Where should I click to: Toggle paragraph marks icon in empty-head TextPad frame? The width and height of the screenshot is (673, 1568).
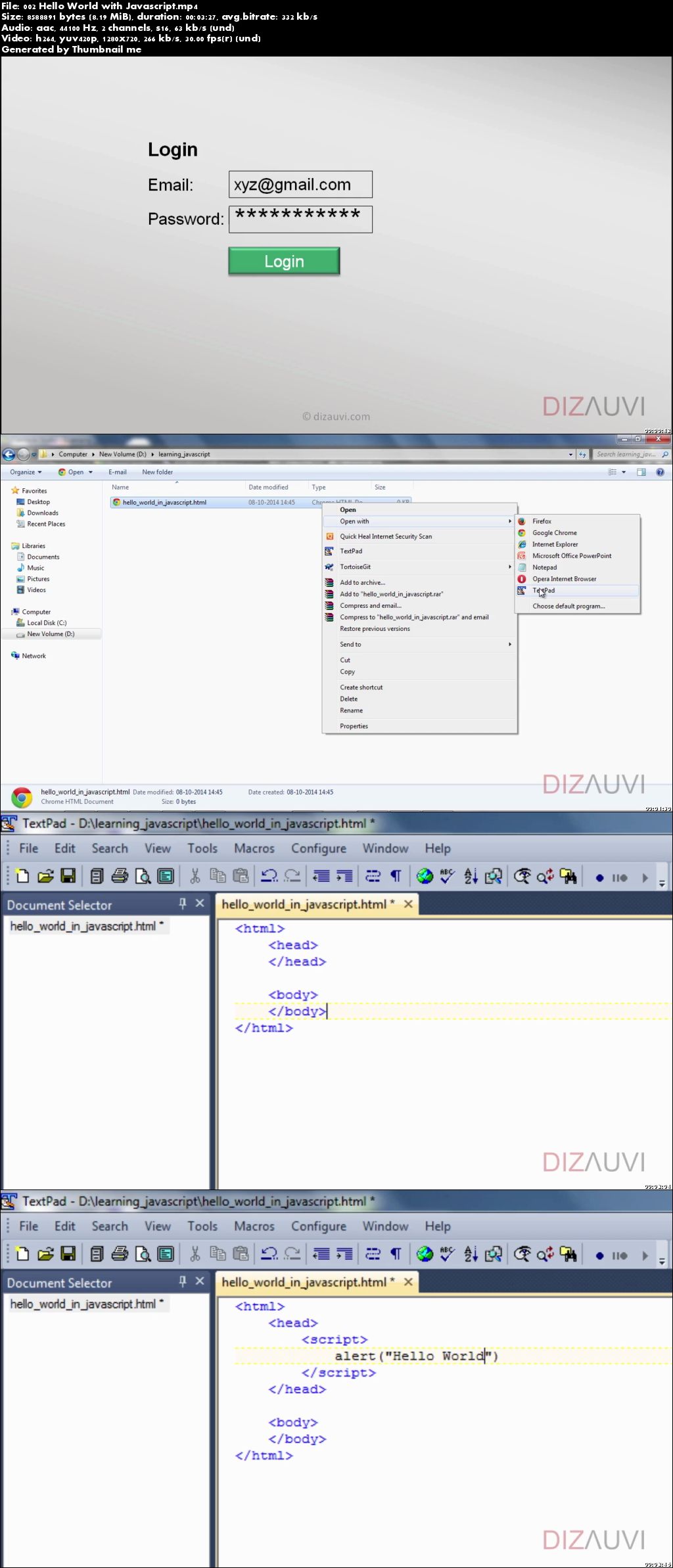[396, 876]
